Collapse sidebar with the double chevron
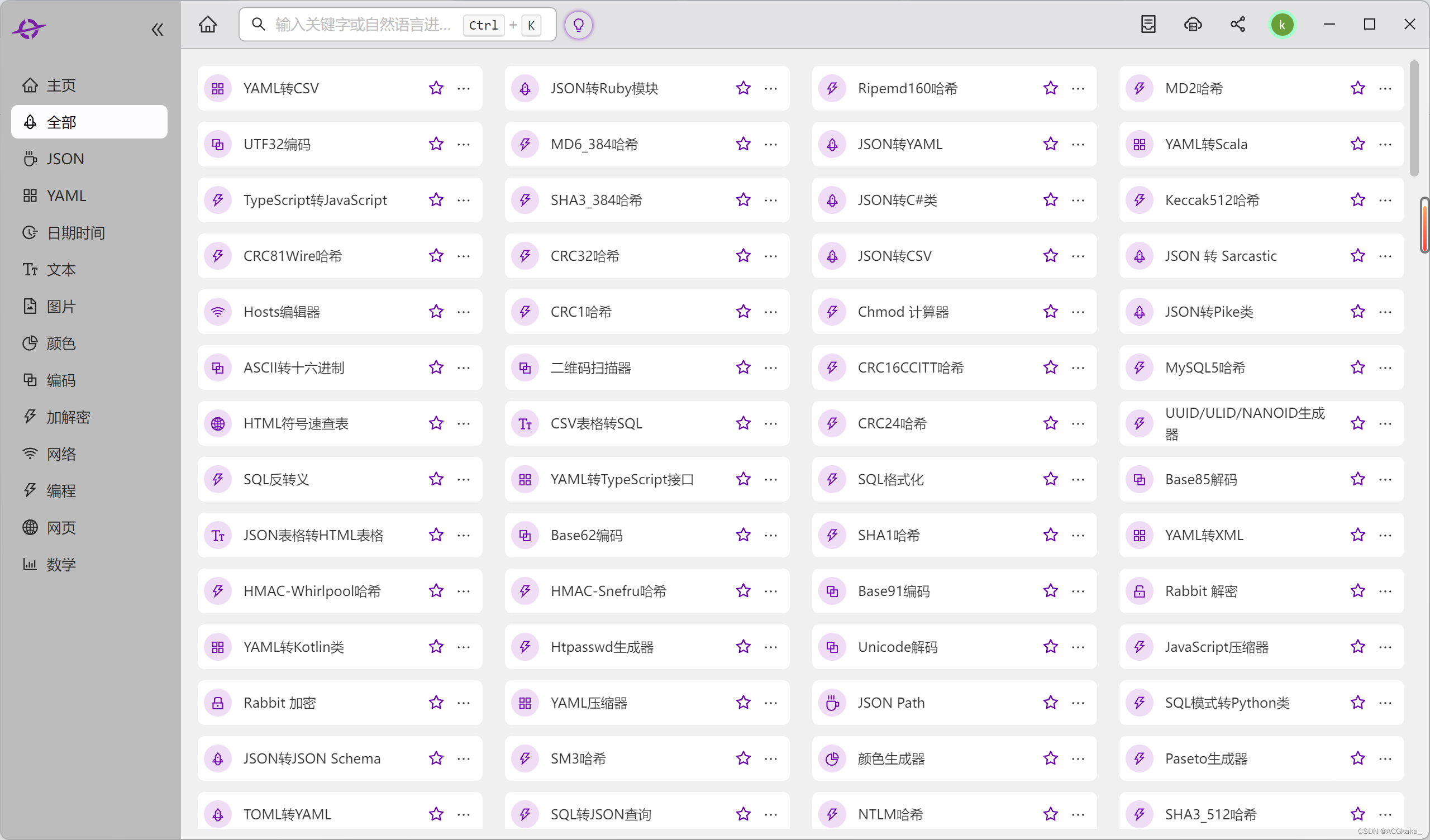This screenshot has width=1430, height=840. tap(157, 30)
